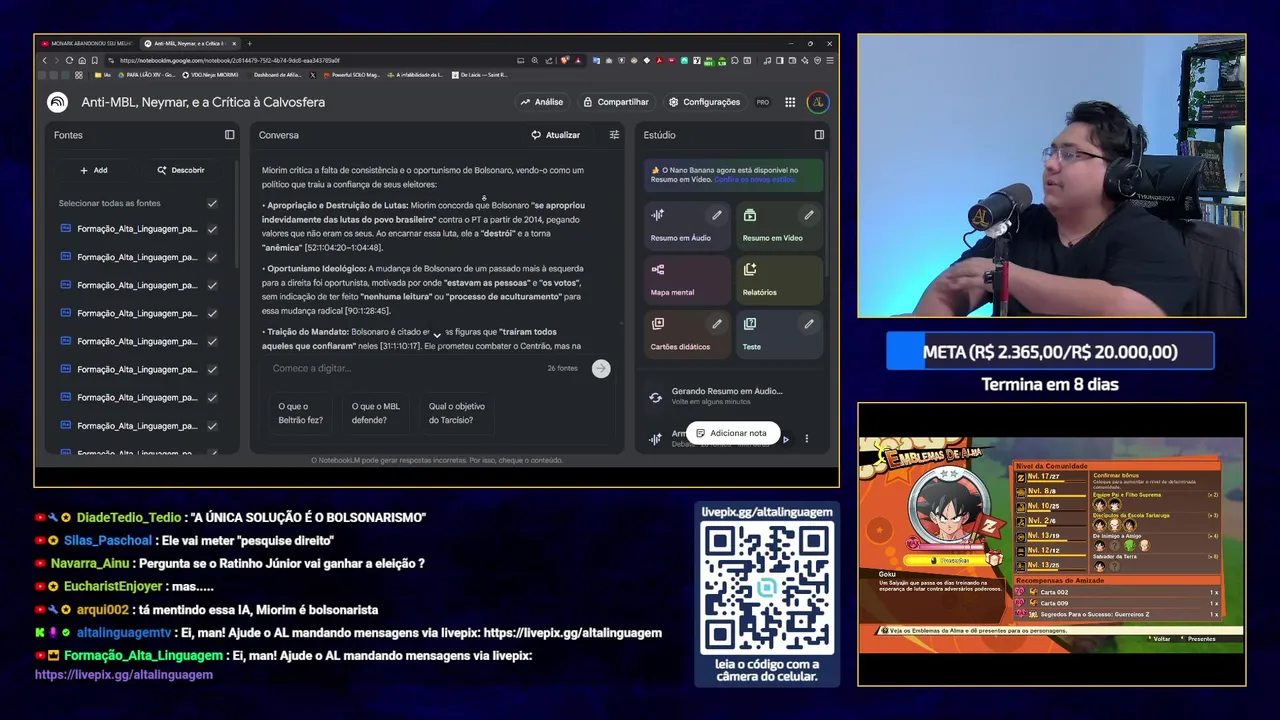1280x720 pixels.
Task: Open VDO.Ninja MIORIM3 bookmark
Action: (x=210, y=75)
